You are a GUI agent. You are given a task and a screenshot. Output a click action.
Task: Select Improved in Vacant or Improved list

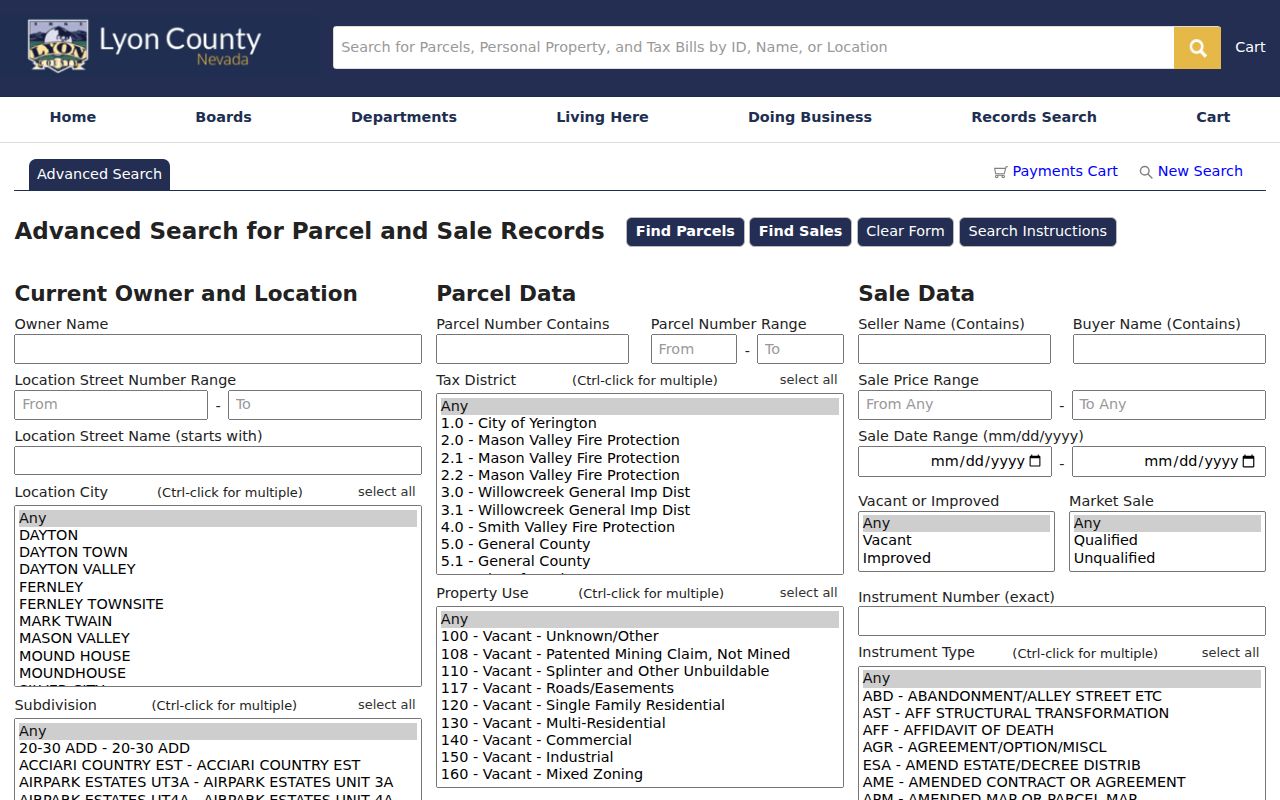click(x=955, y=558)
